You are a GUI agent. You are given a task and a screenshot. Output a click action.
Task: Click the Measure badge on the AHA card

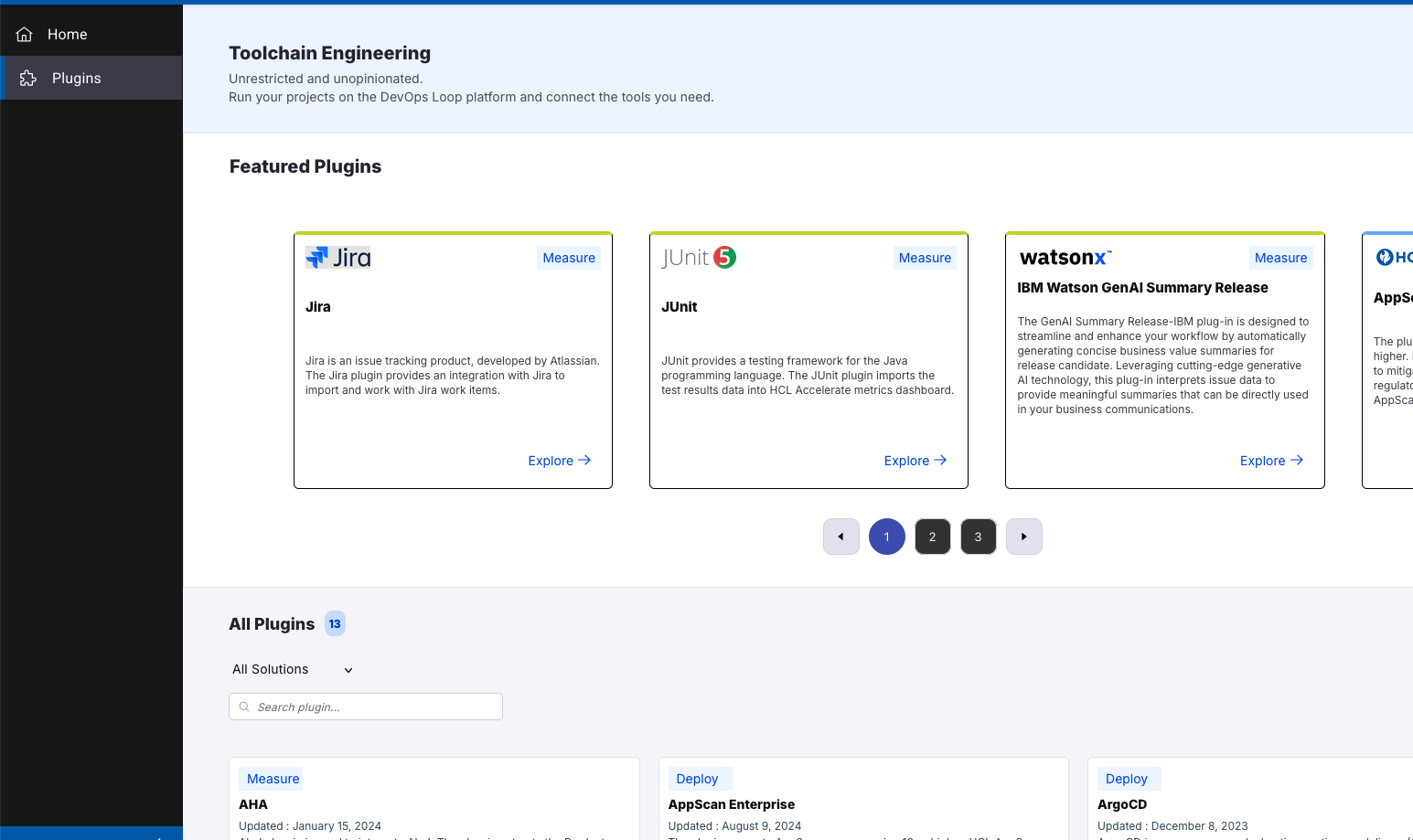[272, 778]
